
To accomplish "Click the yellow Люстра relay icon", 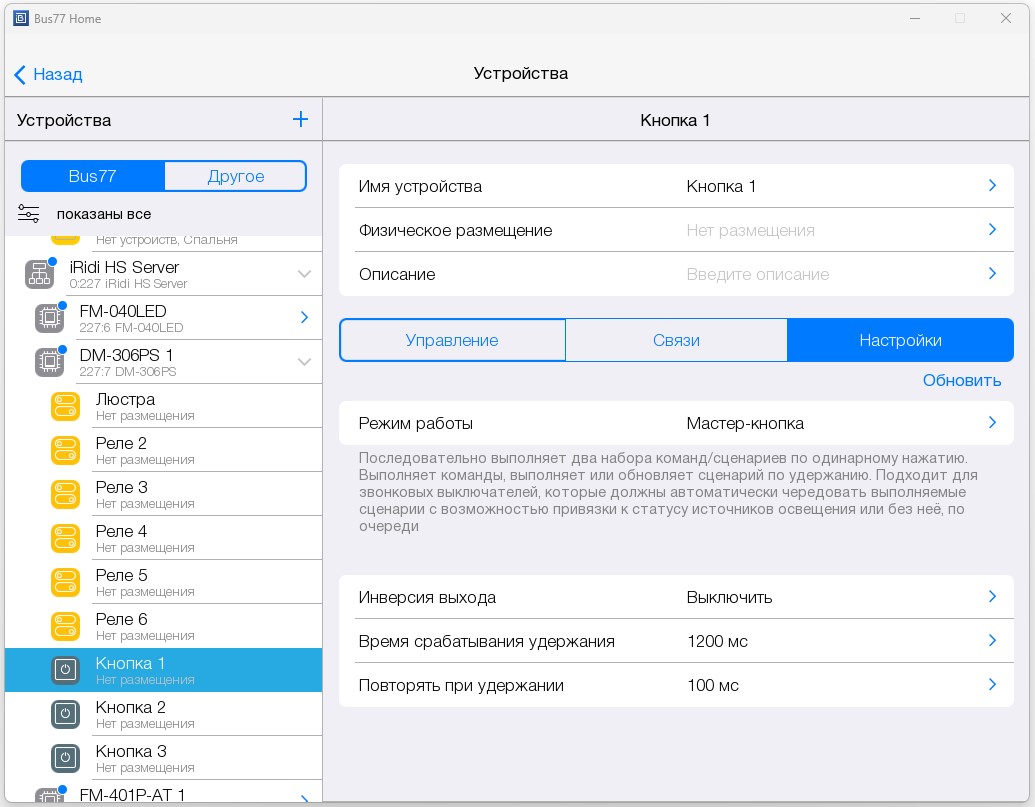I will coord(65,406).
